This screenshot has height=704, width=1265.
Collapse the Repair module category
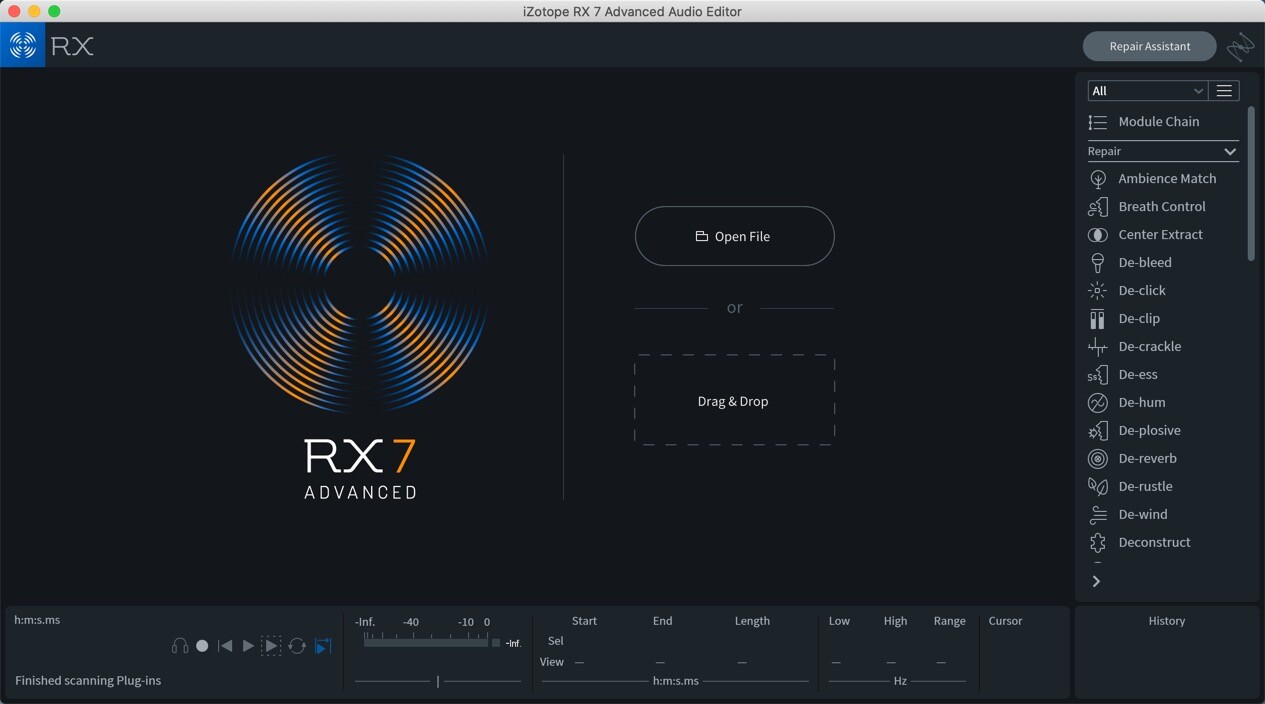tap(1231, 151)
